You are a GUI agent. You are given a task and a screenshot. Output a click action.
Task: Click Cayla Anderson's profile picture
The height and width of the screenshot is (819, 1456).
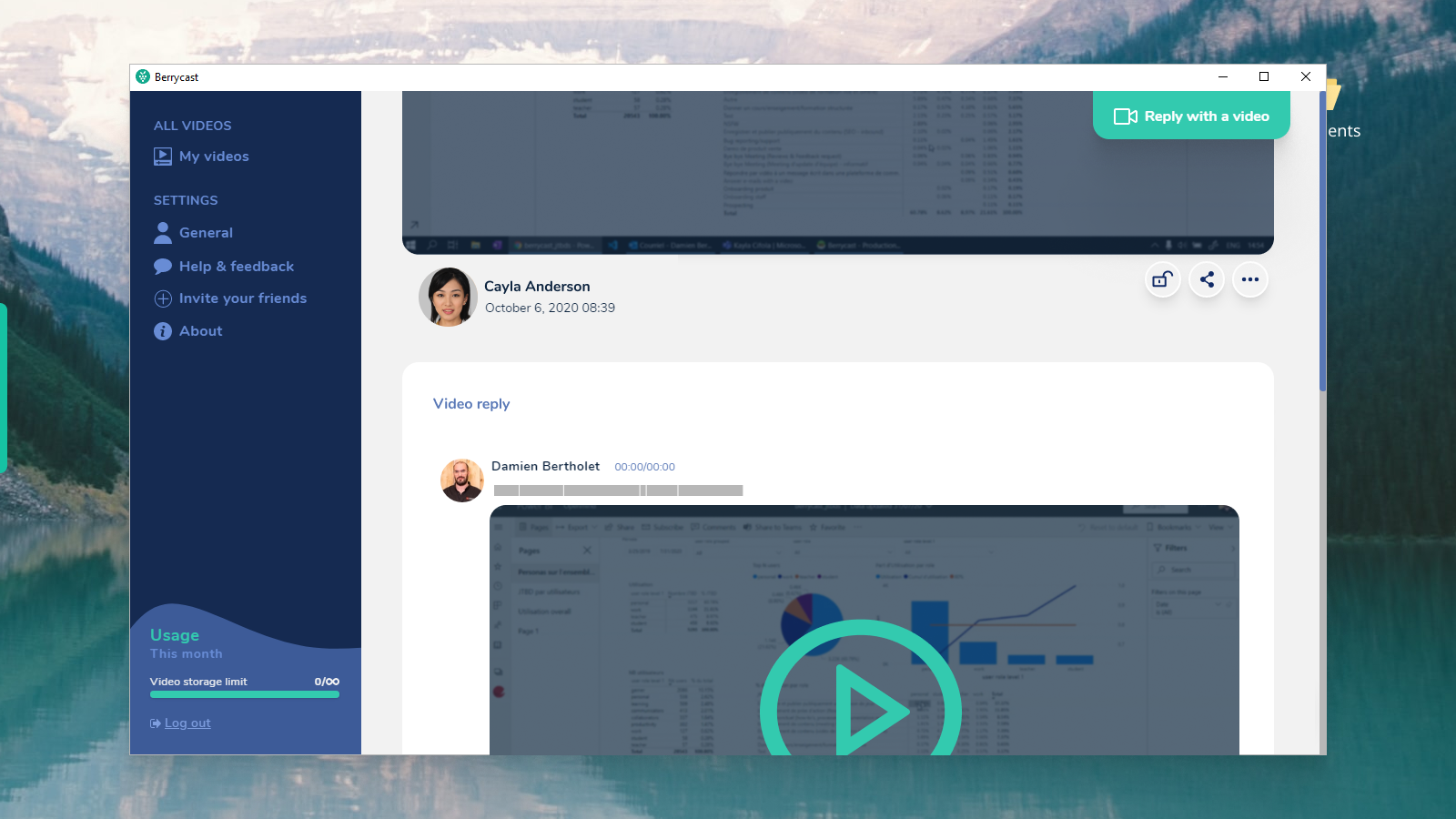pyautogui.click(x=448, y=297)
